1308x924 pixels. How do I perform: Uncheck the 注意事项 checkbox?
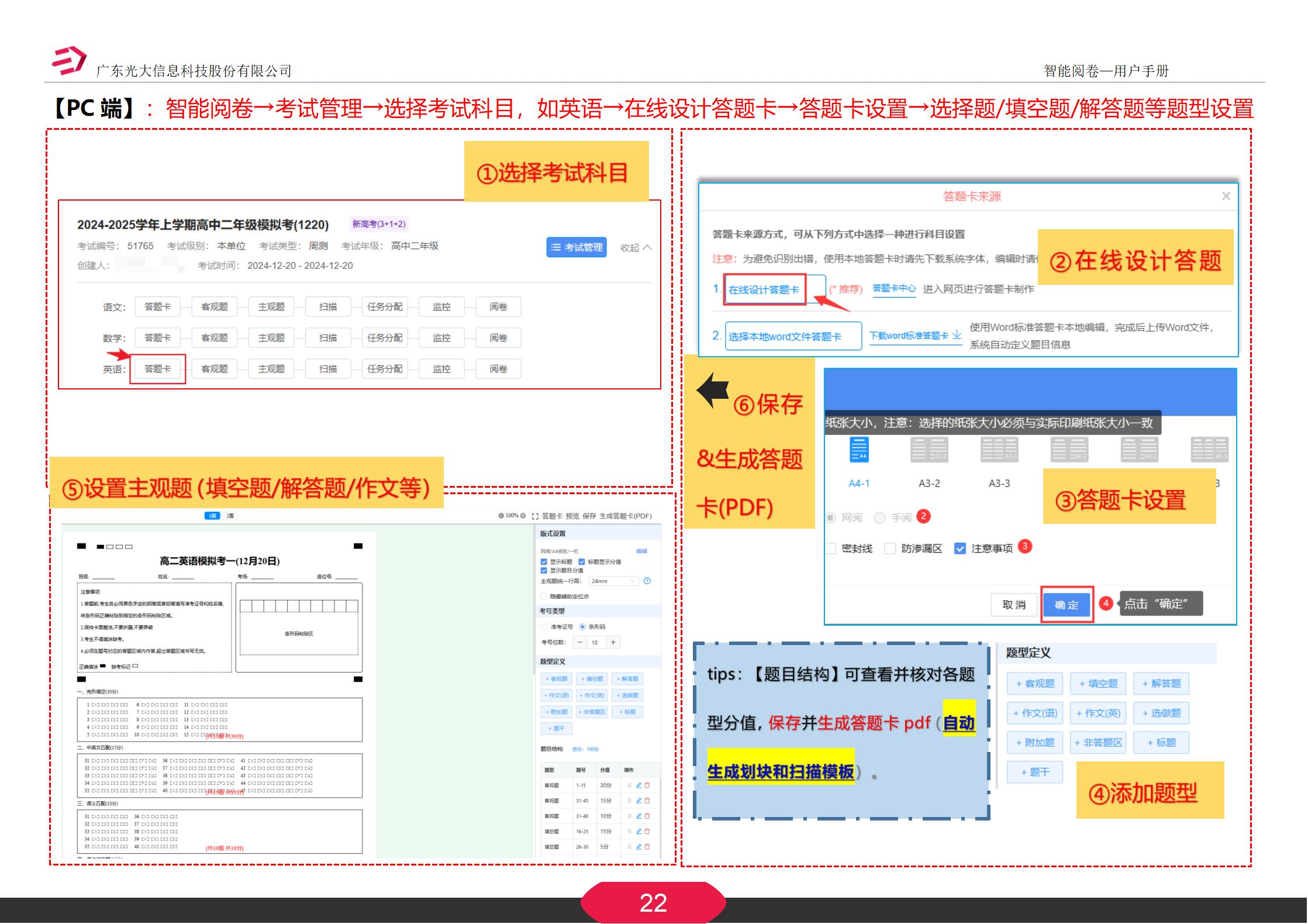coord(960,549)
